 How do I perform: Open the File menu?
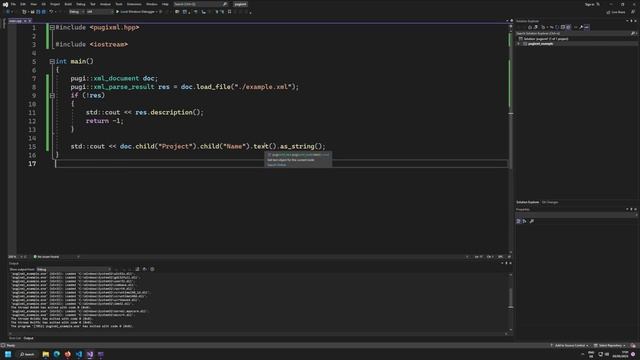[x=13, y=4]
